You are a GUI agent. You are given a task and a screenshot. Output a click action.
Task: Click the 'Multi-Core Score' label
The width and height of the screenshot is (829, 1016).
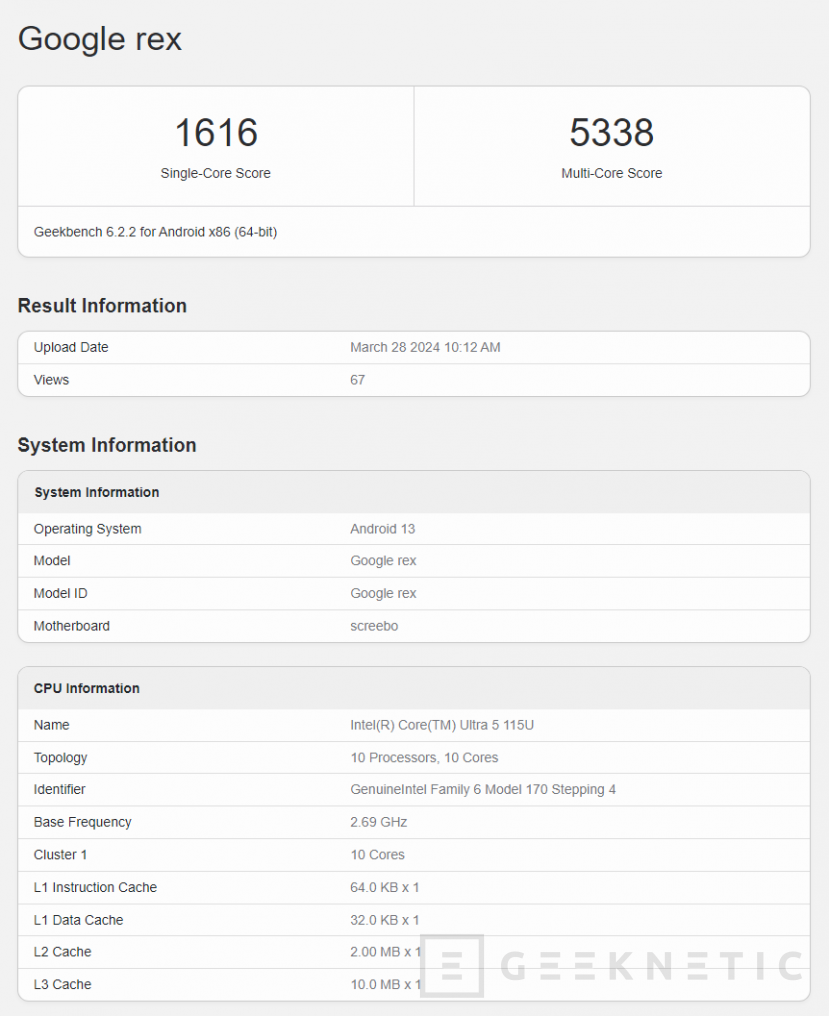point(611,173)
